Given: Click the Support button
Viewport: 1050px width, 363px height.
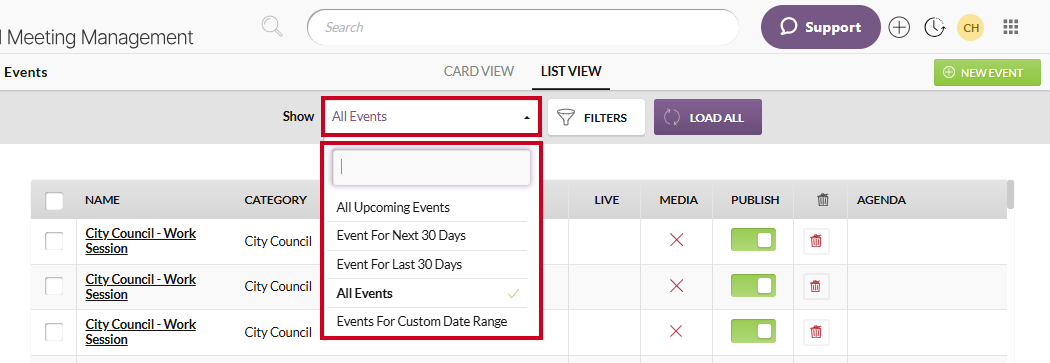Looking at the screenshot, I should pos(821,27).
